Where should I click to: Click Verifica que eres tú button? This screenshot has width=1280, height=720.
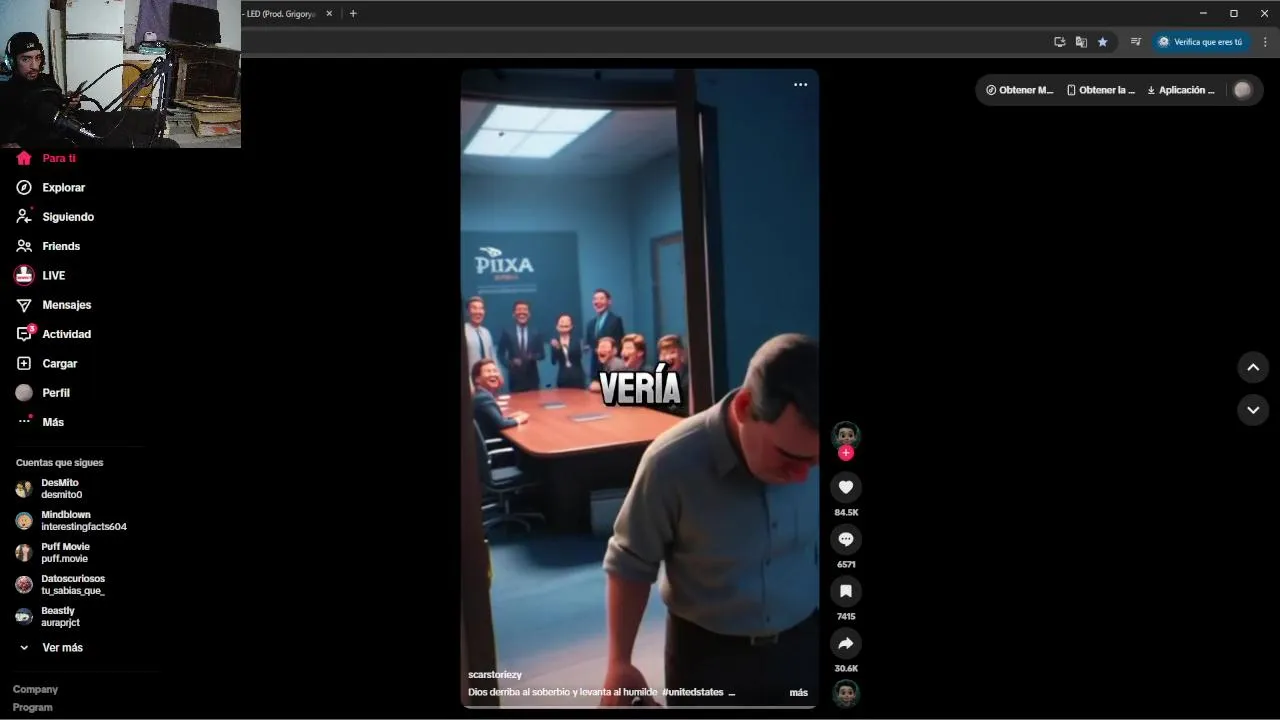tap(1200, 42)
